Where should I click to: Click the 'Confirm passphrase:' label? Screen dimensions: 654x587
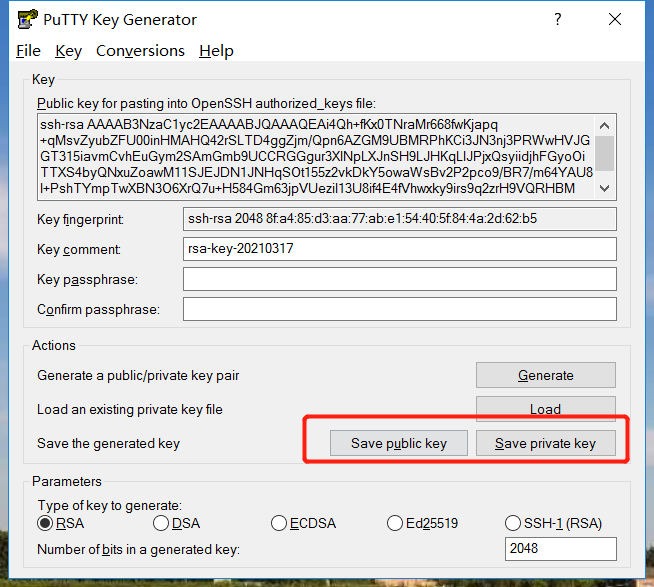pyautogui.click(x=98, y=310)
